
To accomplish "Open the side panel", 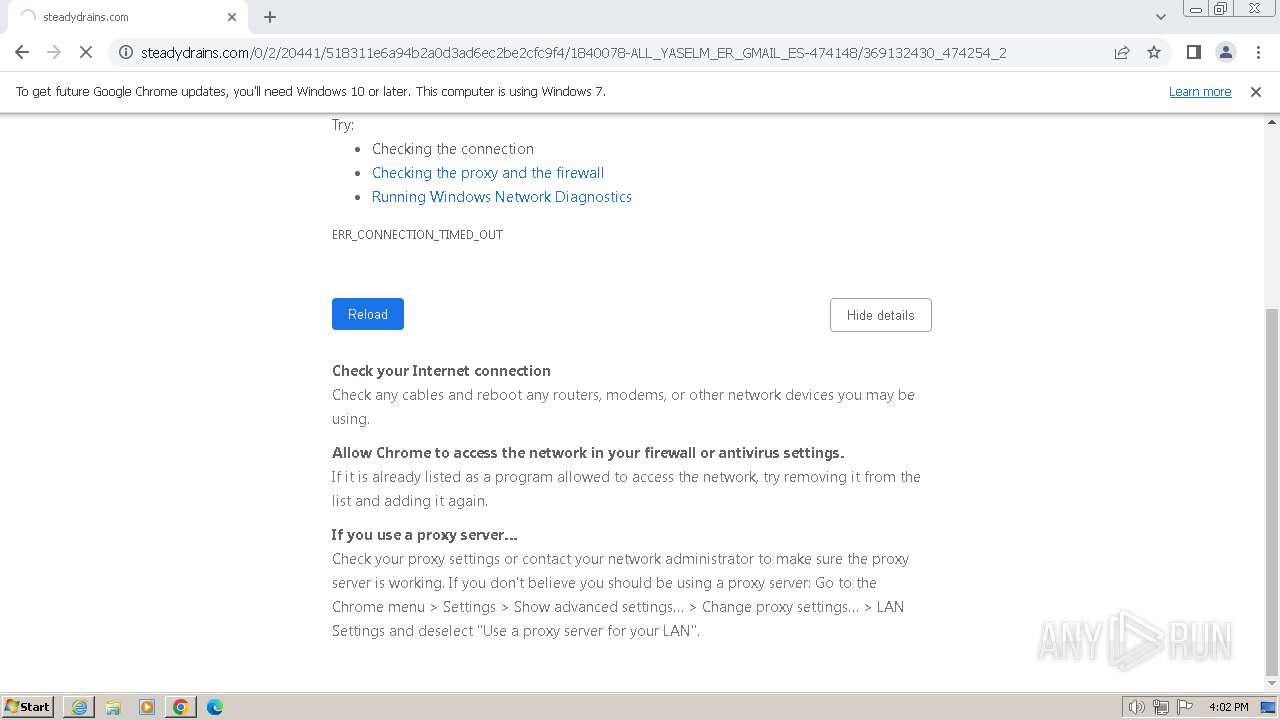I will [x=1193, y=52].
